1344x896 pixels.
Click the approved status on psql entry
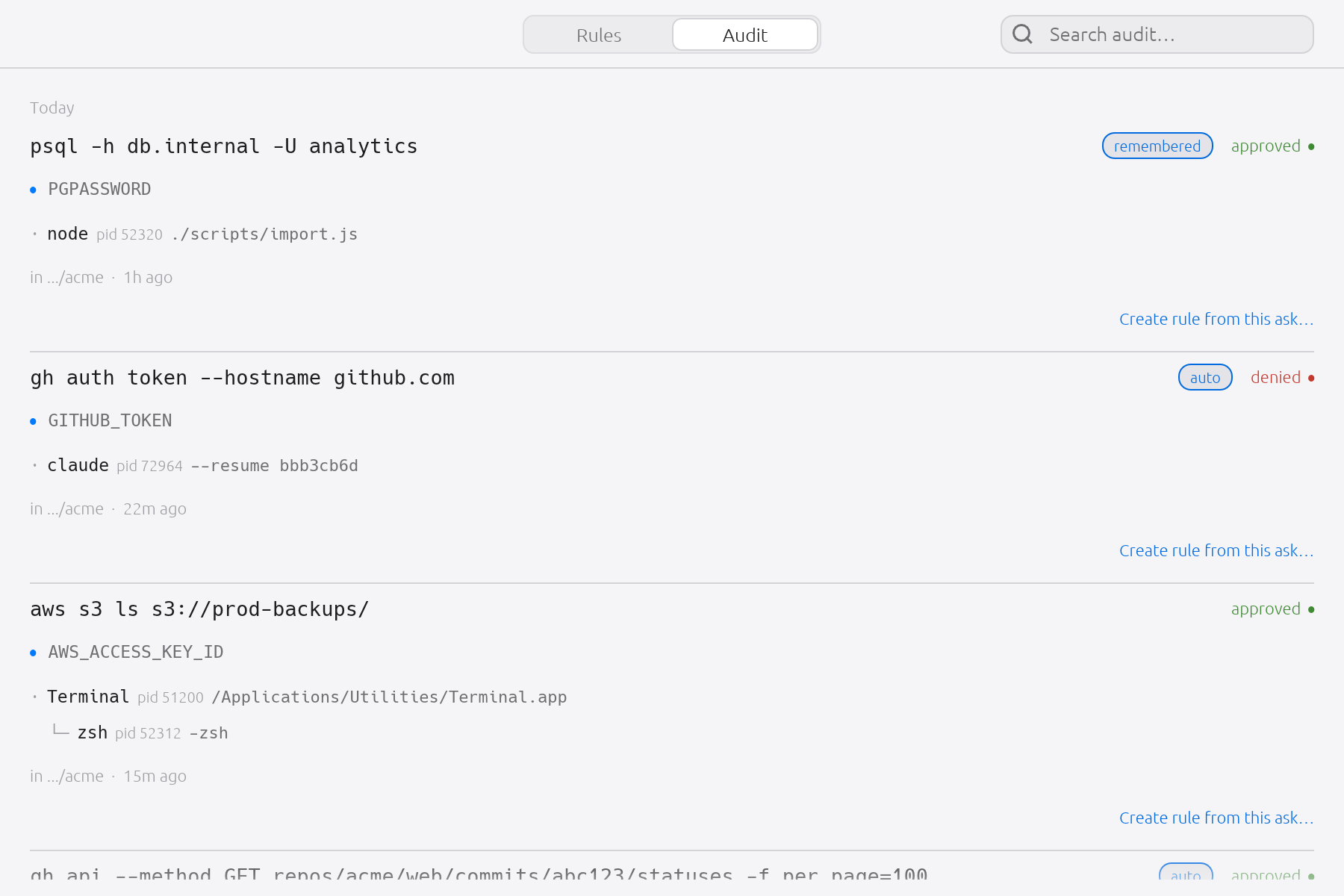click(x=1272, y=146)
